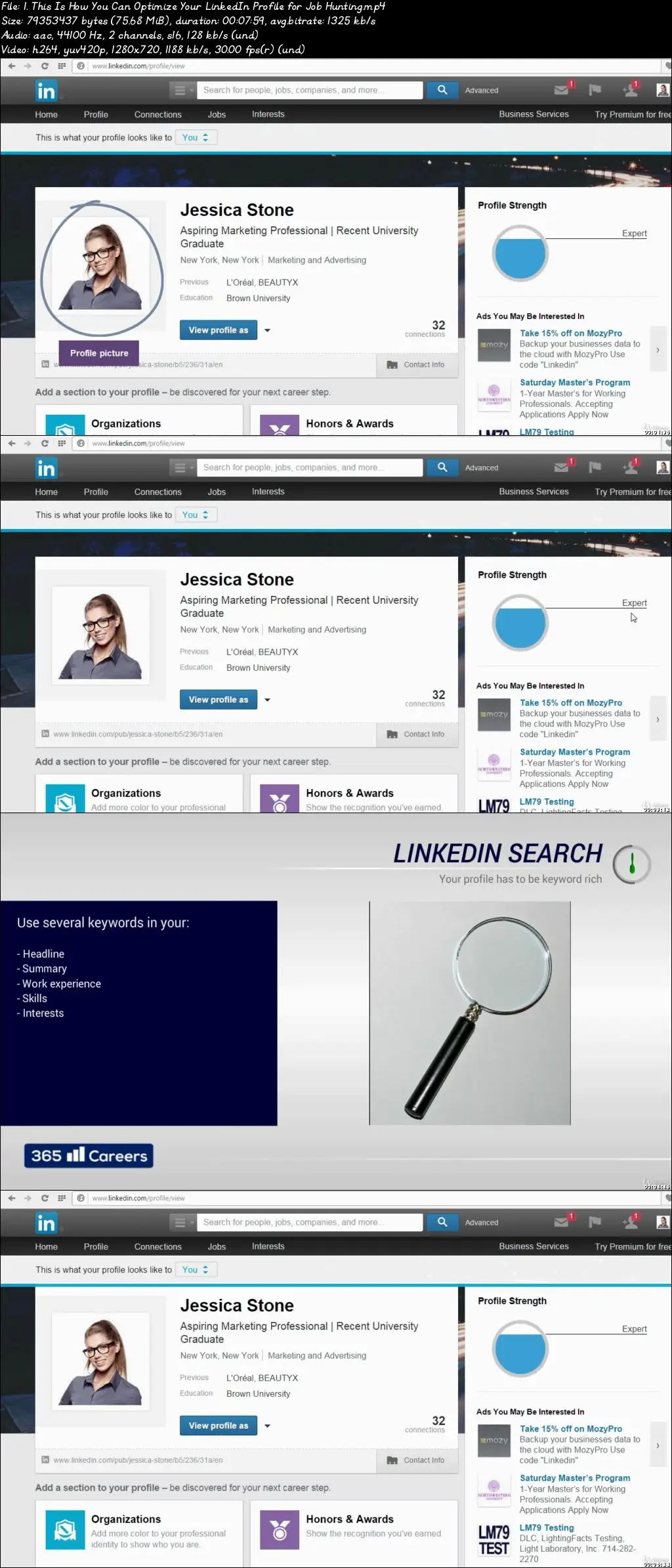This screenshot has height=1568, width=672.
Task: Bottom frame: open the LM79 Testing ad link
Action: (547, 1528)
